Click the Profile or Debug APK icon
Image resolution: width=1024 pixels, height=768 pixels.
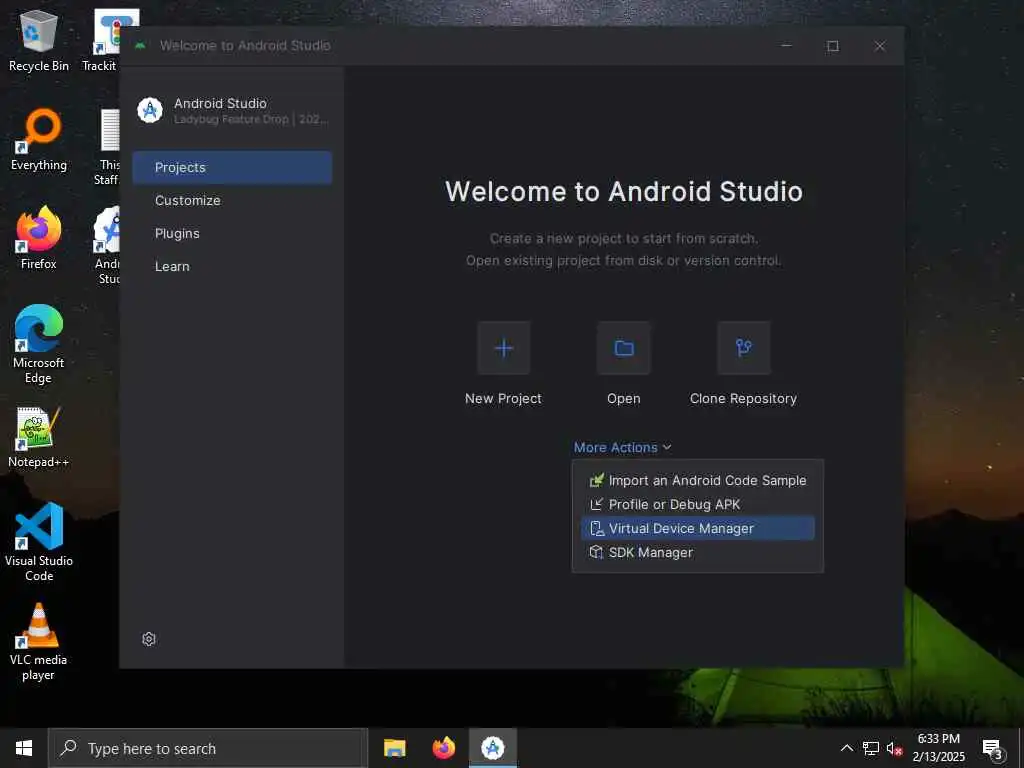(x=596, y=504)
